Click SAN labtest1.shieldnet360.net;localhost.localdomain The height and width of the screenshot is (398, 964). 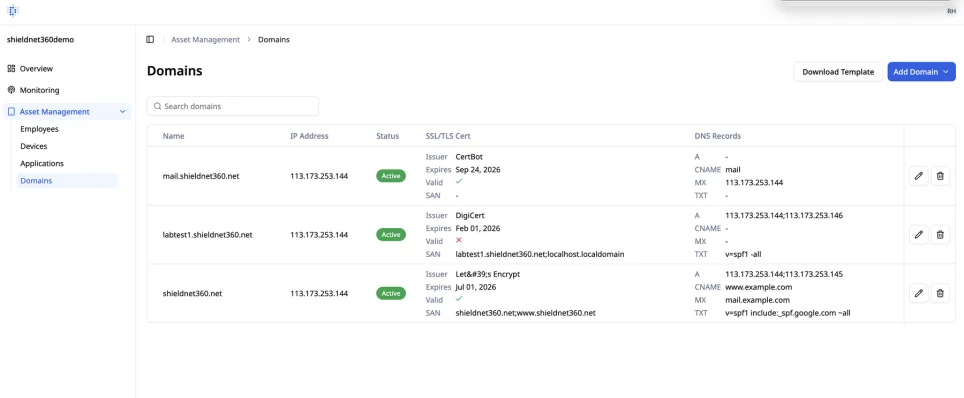[x=540, y=254]
